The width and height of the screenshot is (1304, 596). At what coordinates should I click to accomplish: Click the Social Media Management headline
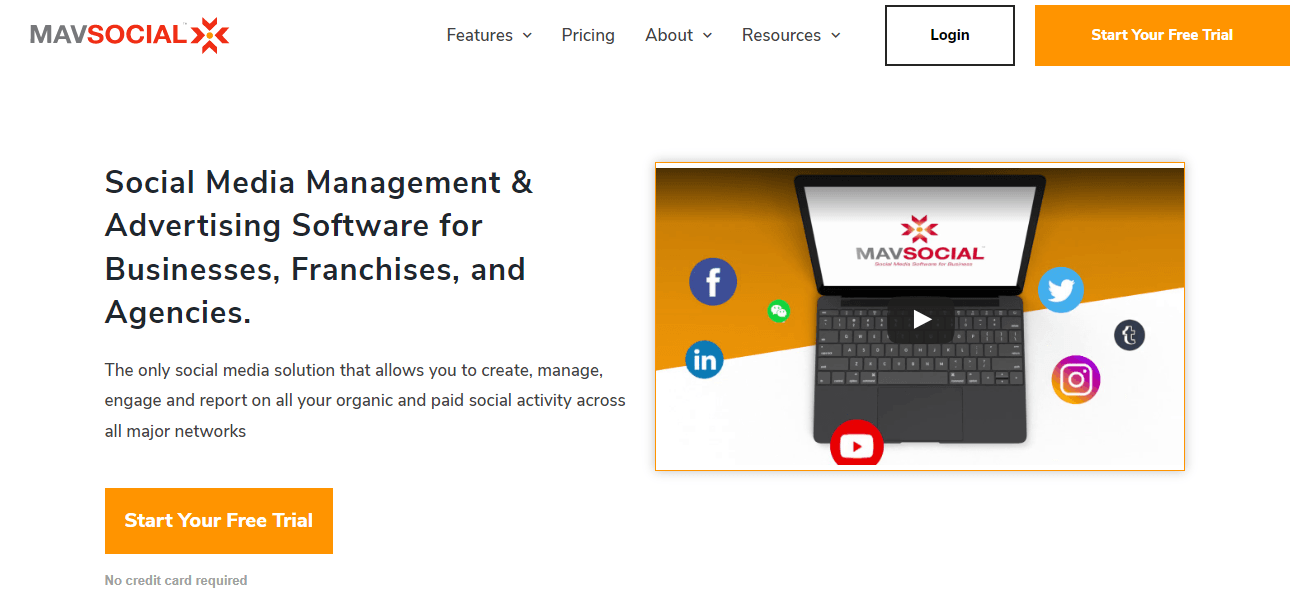(319, 248)
